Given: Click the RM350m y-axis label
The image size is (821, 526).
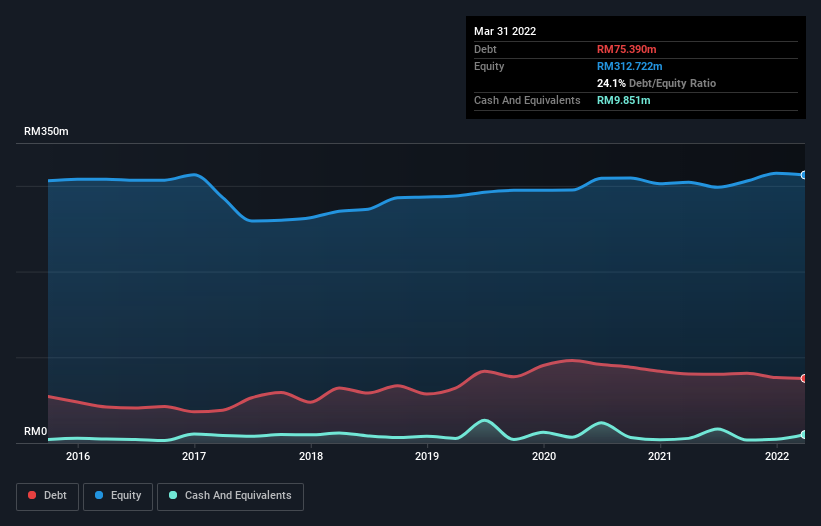Looking at the screenshot, I should (x=46, y=131).
